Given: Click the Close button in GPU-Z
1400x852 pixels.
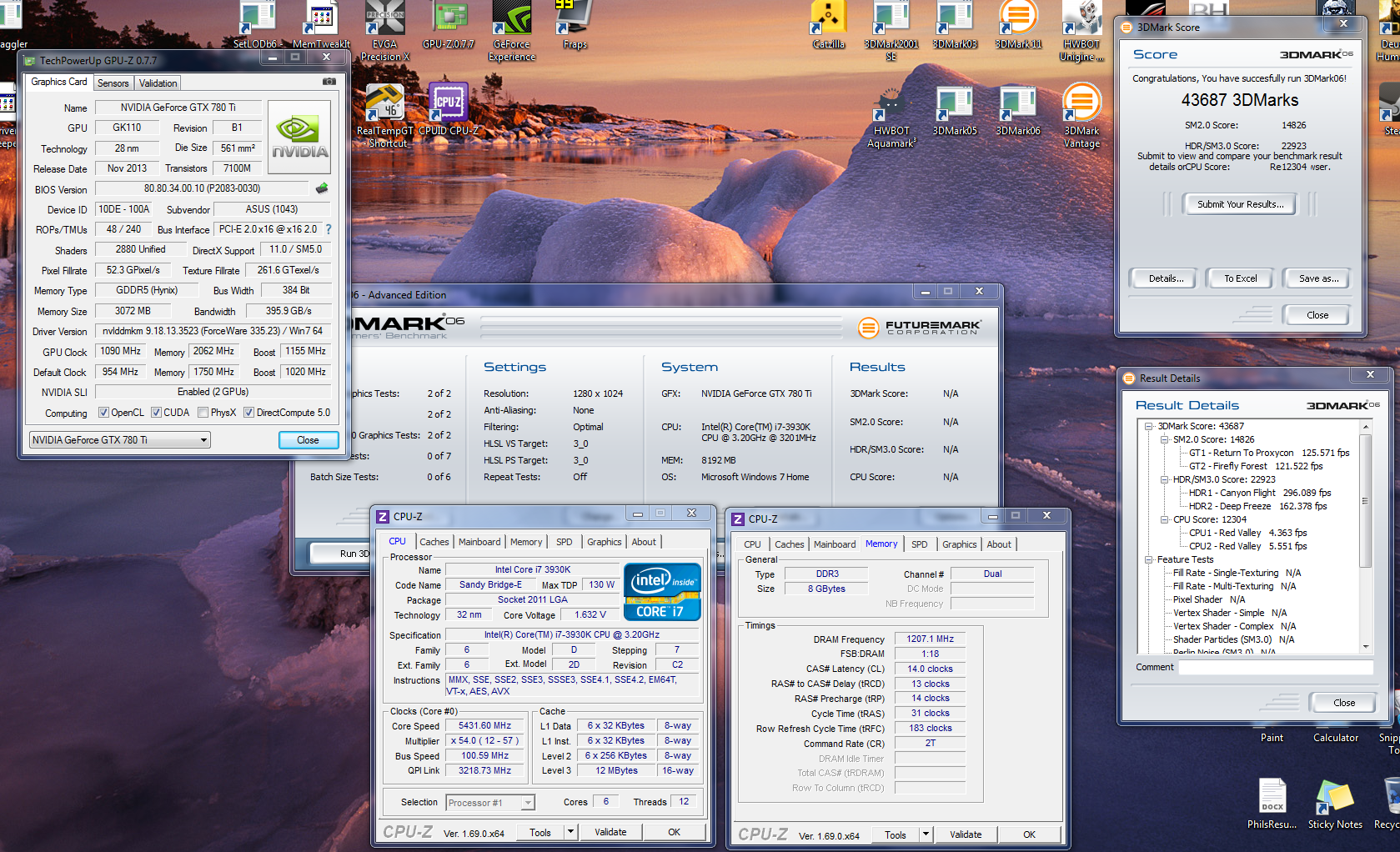Looking at the screenshot, I should pyautogui.click(x=308, y=440).
